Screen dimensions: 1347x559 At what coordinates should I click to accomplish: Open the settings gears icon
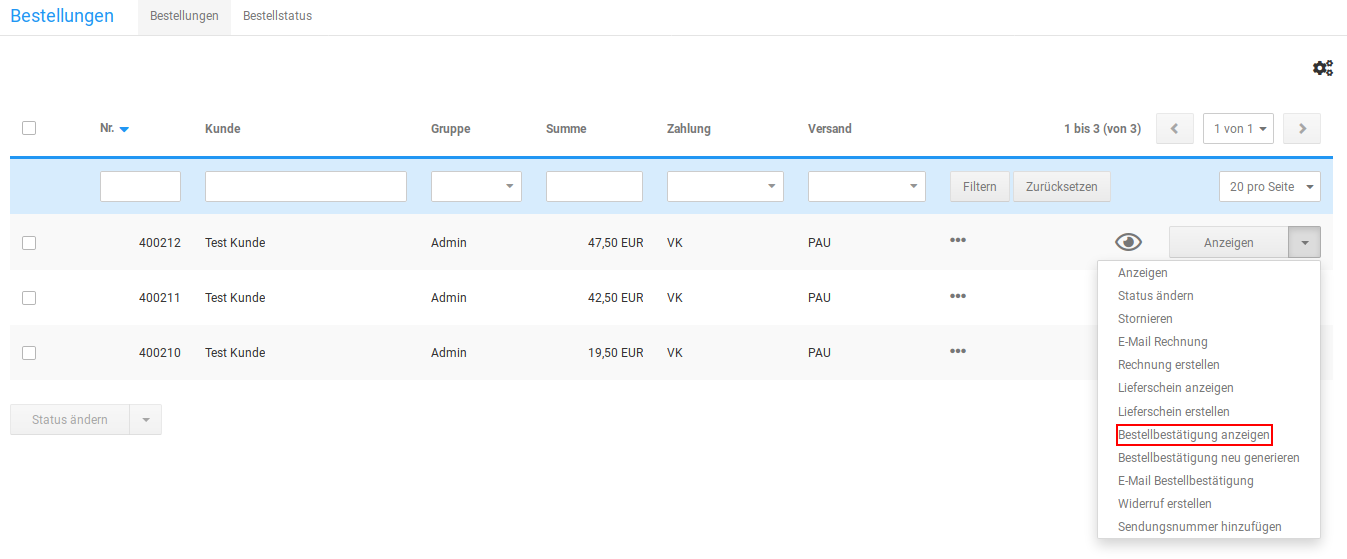coord(1322,68)
